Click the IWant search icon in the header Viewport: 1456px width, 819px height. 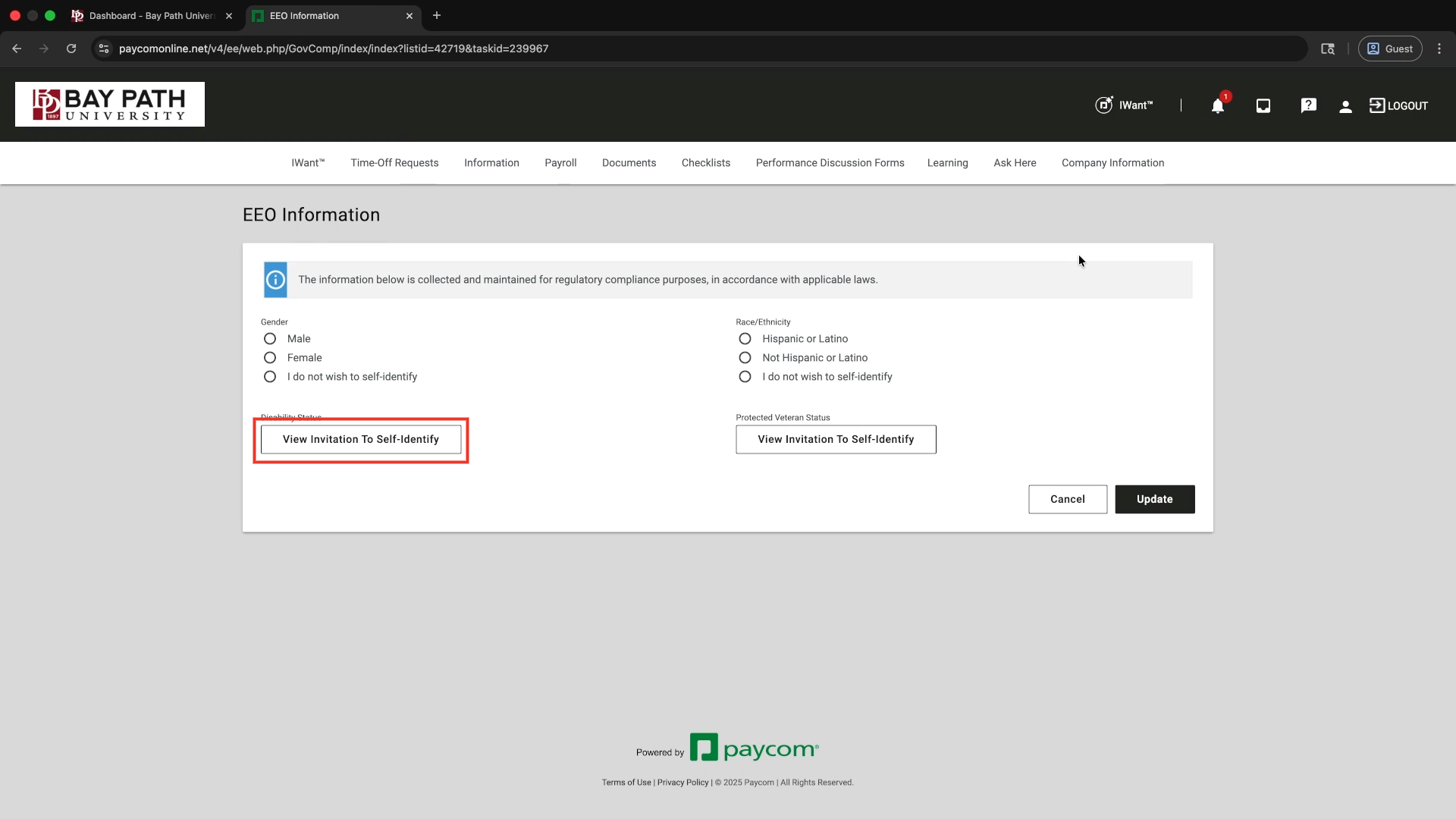(1103, 105)
